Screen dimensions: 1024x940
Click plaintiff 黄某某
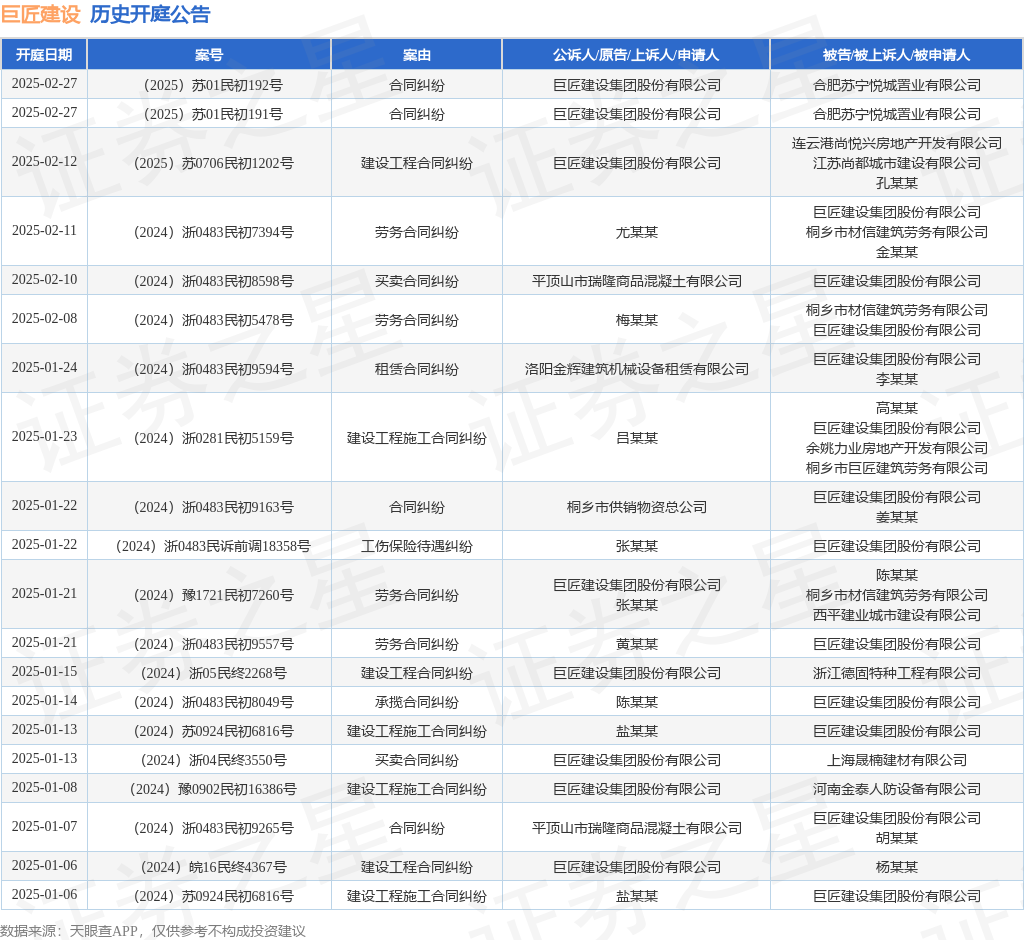[x=637, y=645]
